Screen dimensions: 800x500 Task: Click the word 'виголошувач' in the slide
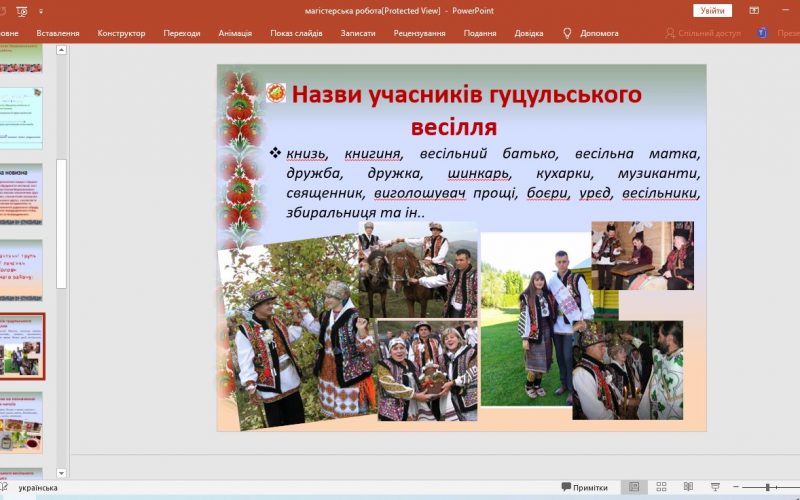pyautogui.click(x=419, y=193)
